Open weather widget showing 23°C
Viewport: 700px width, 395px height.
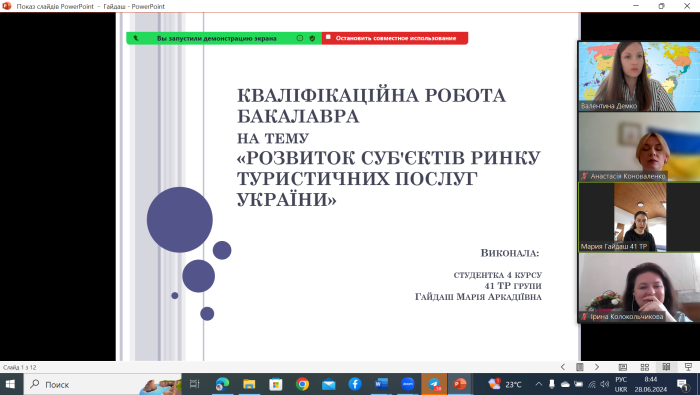tap(505, 384)
